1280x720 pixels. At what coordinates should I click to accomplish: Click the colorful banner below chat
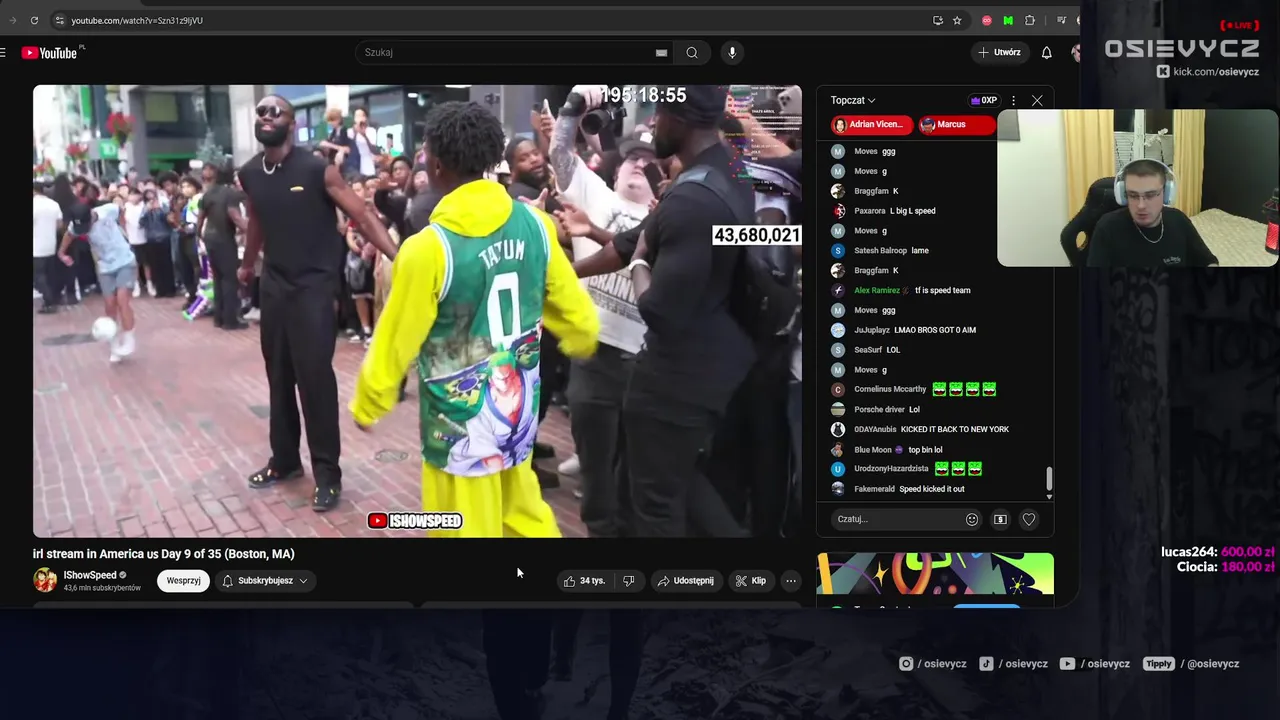[935, 574]
